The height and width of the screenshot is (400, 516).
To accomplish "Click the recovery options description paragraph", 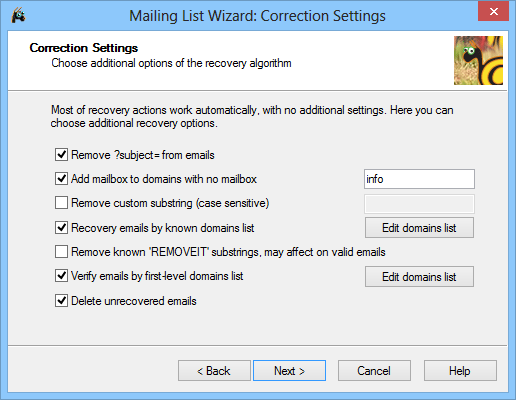I will pos(252,117).
